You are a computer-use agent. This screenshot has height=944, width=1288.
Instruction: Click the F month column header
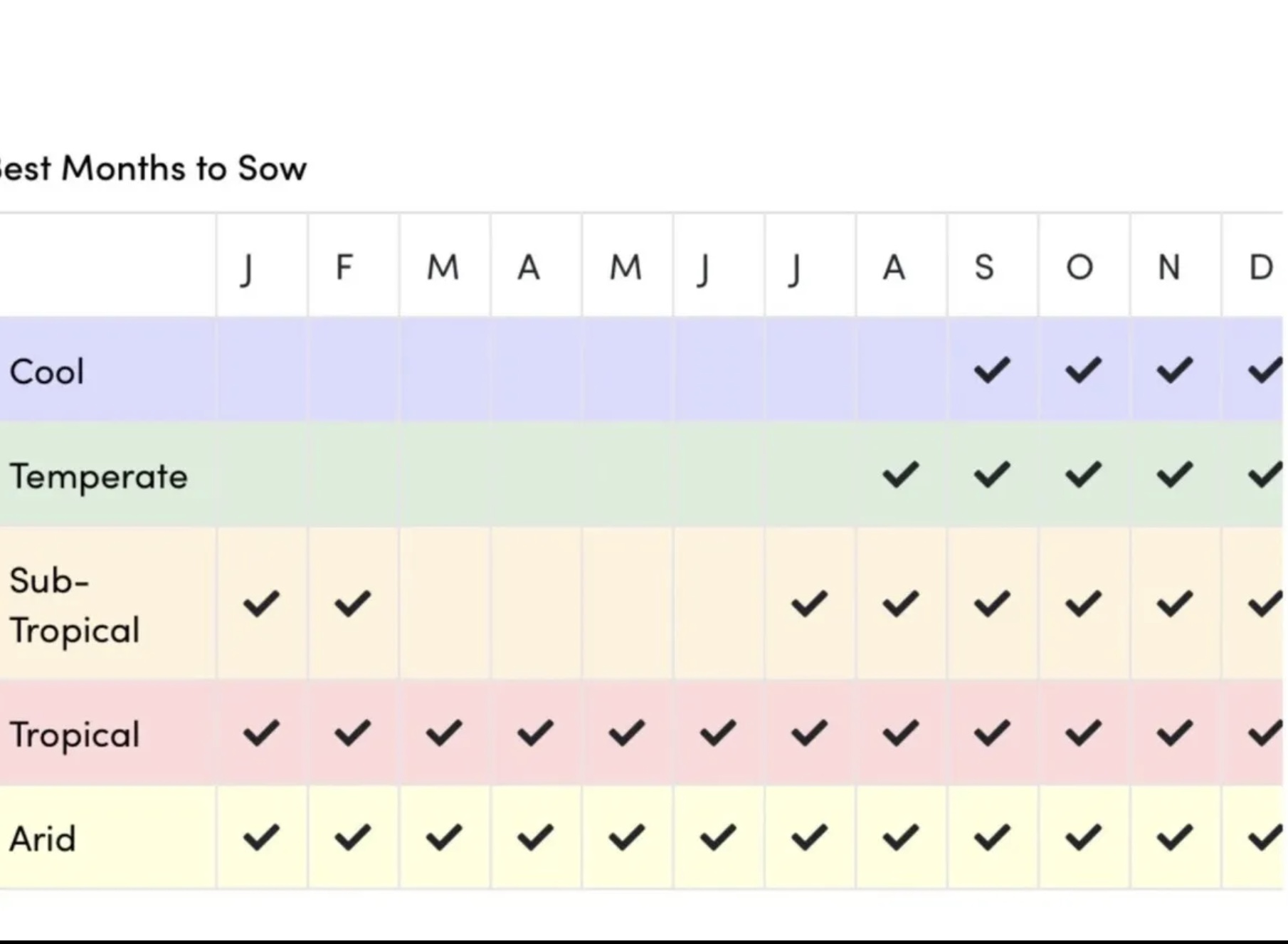click(344, 268)
